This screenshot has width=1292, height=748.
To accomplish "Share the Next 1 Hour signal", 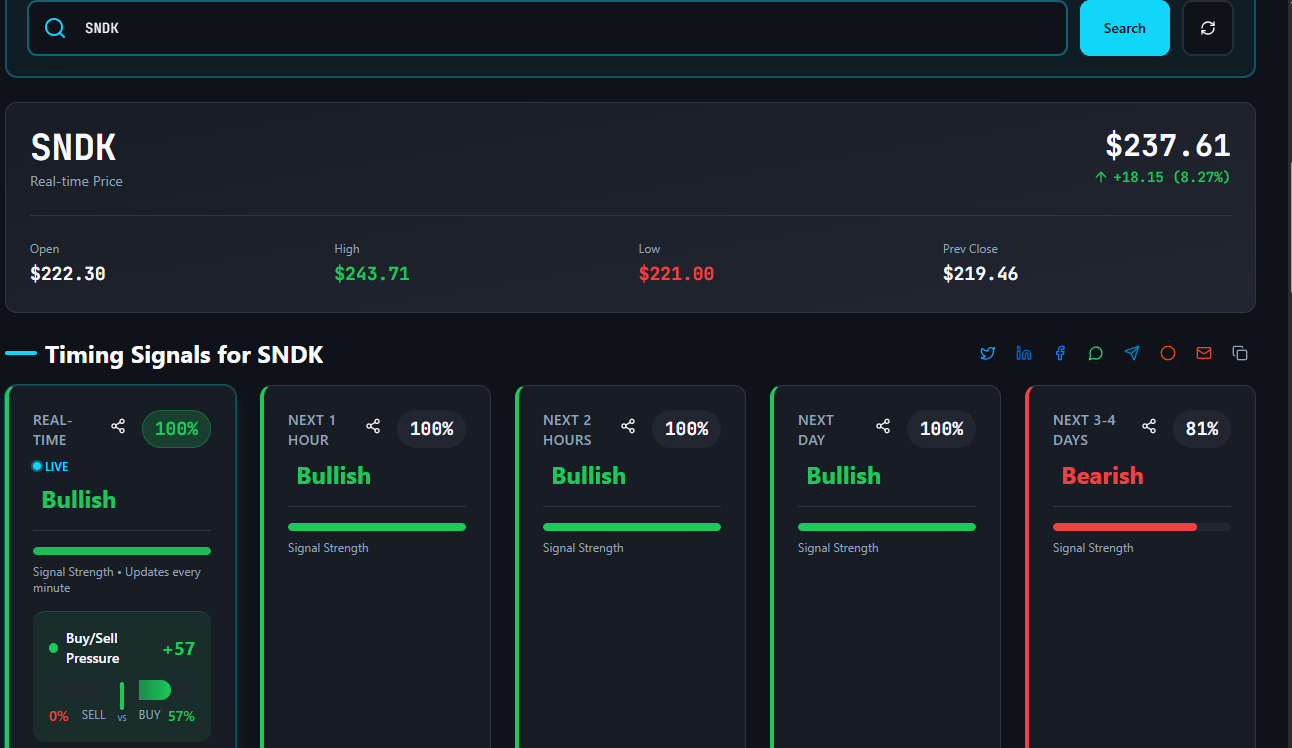I will (x=373, y=427).
